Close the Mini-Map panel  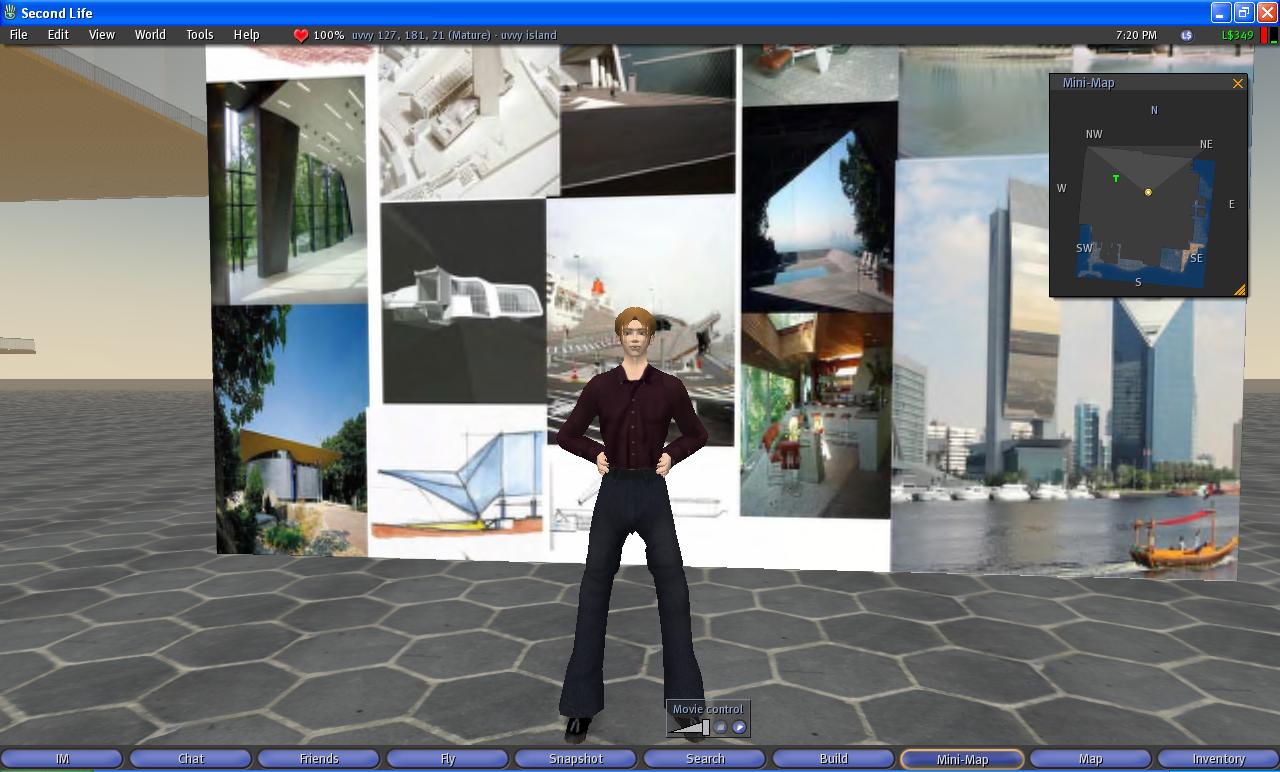1238,84
